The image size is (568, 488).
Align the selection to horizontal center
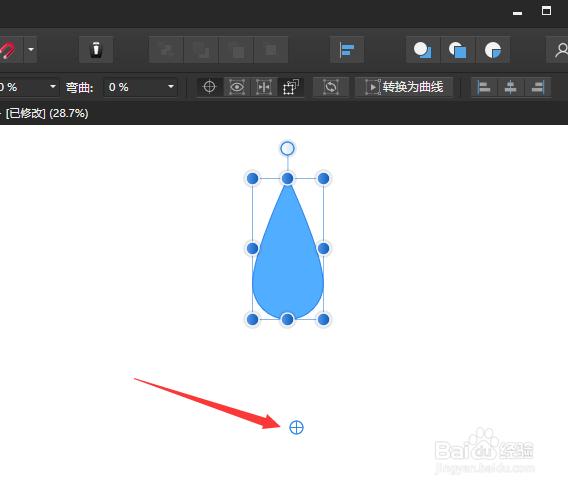coord(510,87)
